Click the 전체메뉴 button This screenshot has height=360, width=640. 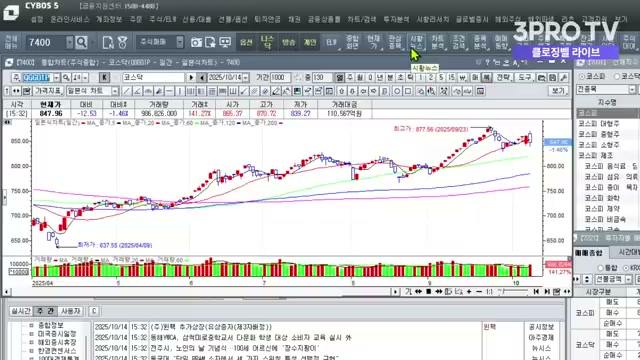point(11,42)
